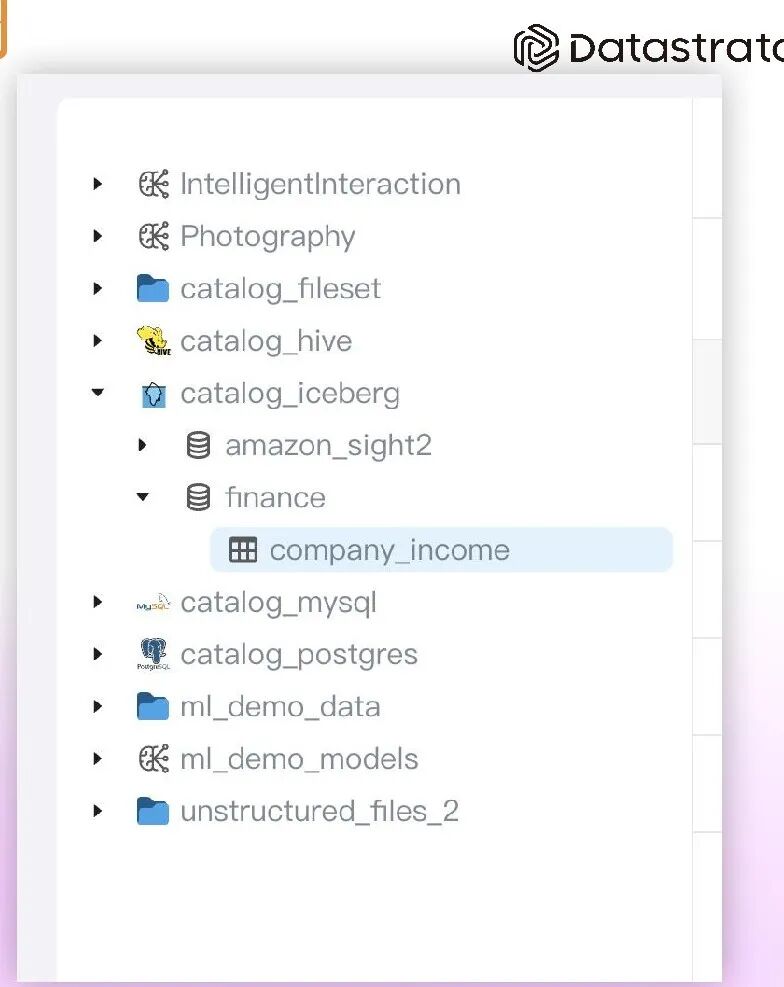Select the company_income table
This screenshot has height=987, width=784.
click(x=389, y=550)
